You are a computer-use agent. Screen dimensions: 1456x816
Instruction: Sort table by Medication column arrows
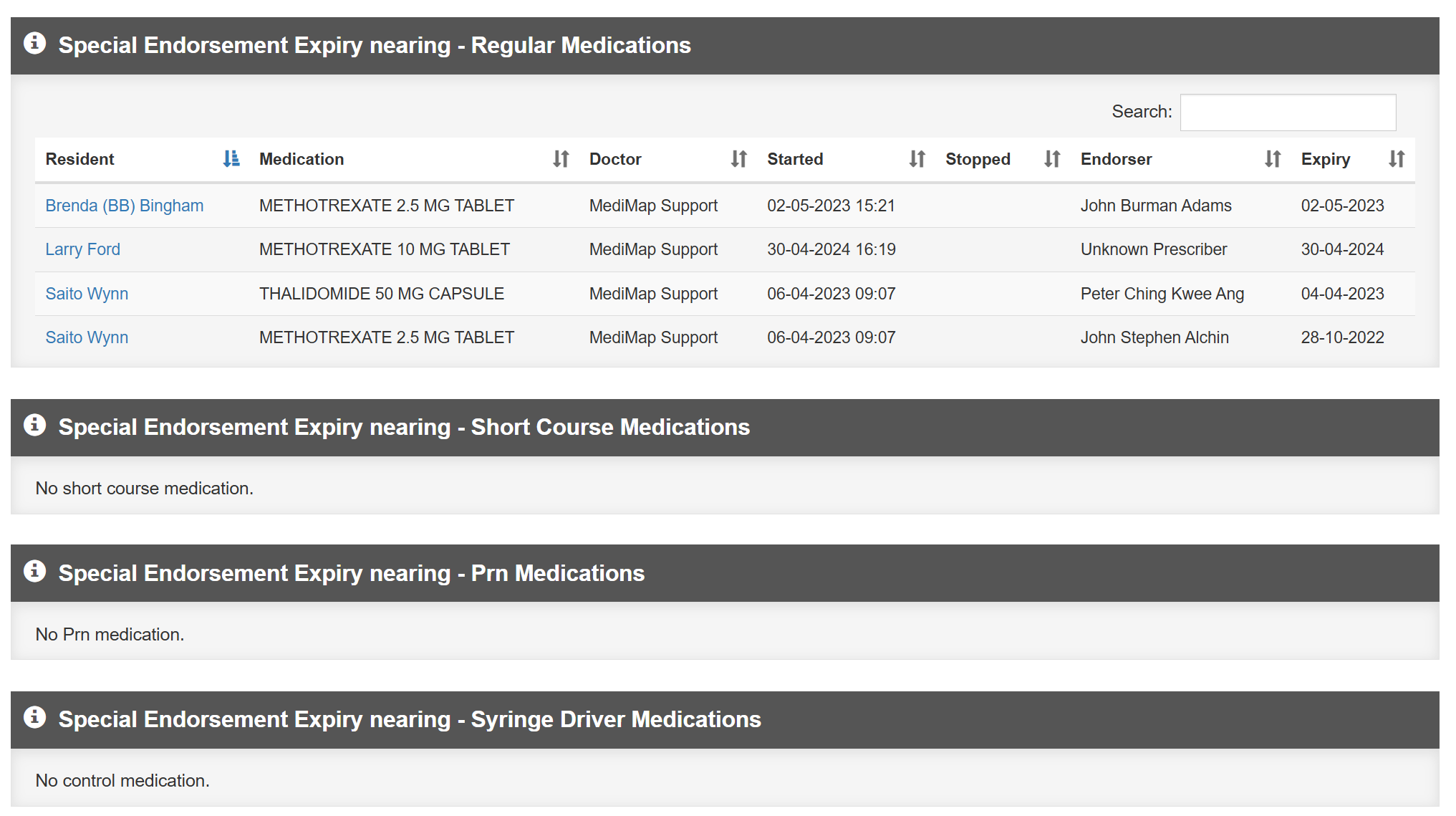tap(561, 159)
